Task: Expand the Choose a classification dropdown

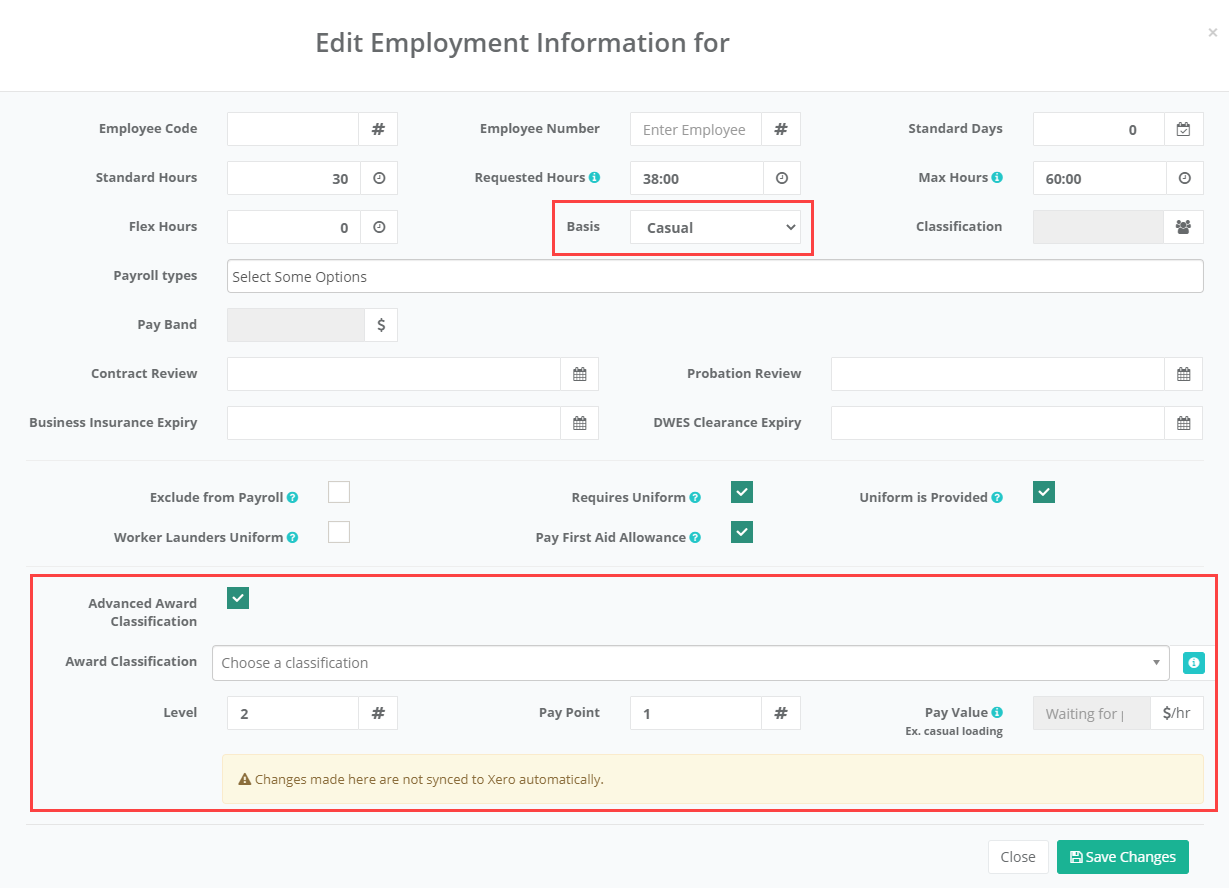Action: (691, 663)
